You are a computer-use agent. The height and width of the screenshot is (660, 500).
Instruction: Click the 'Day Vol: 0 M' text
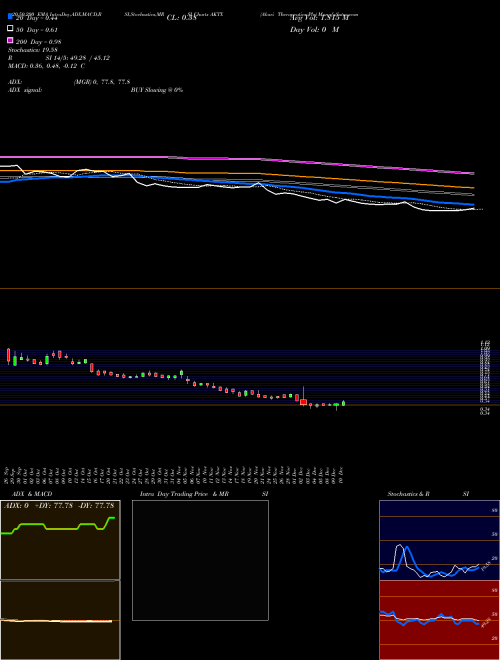tap(314, 29)
